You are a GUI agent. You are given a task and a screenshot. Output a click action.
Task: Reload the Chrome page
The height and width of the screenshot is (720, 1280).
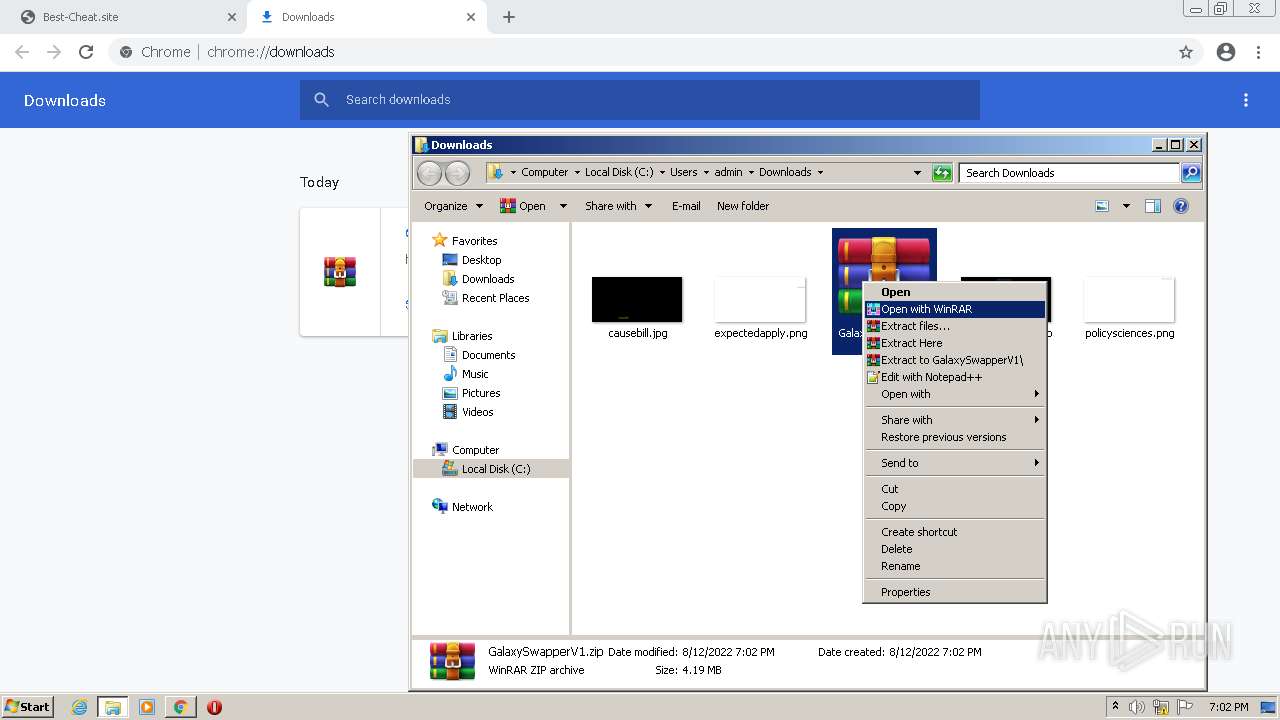click(86, 52)
